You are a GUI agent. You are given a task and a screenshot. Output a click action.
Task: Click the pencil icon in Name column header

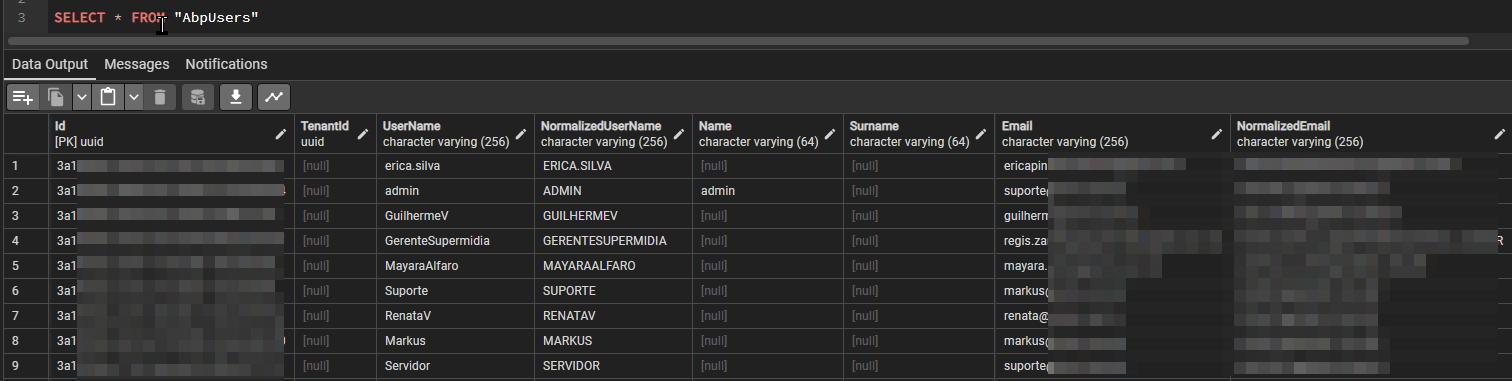pyautogui.click(x=831, y=134)
